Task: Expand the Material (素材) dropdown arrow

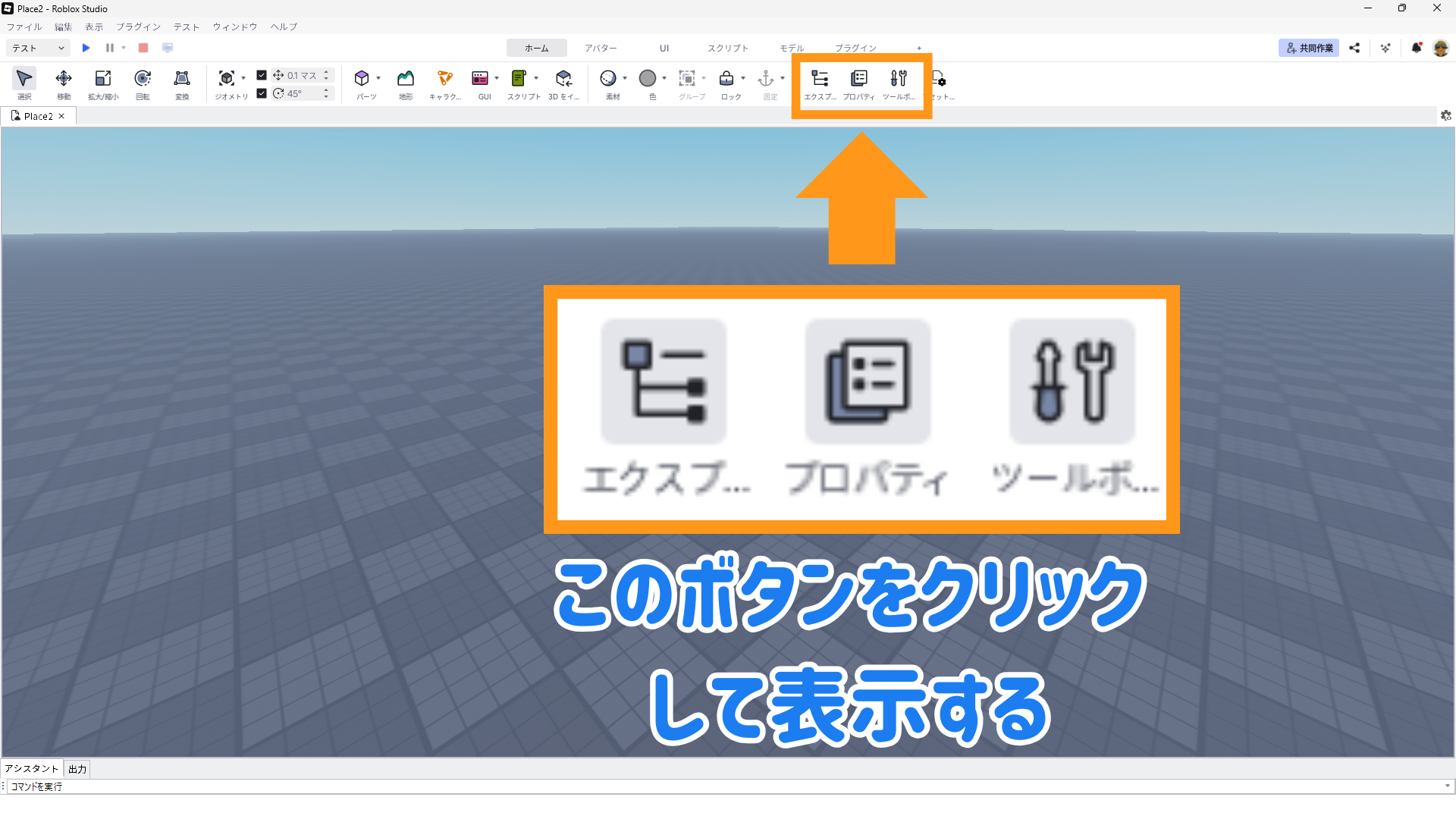Action: tap(625, 78)
